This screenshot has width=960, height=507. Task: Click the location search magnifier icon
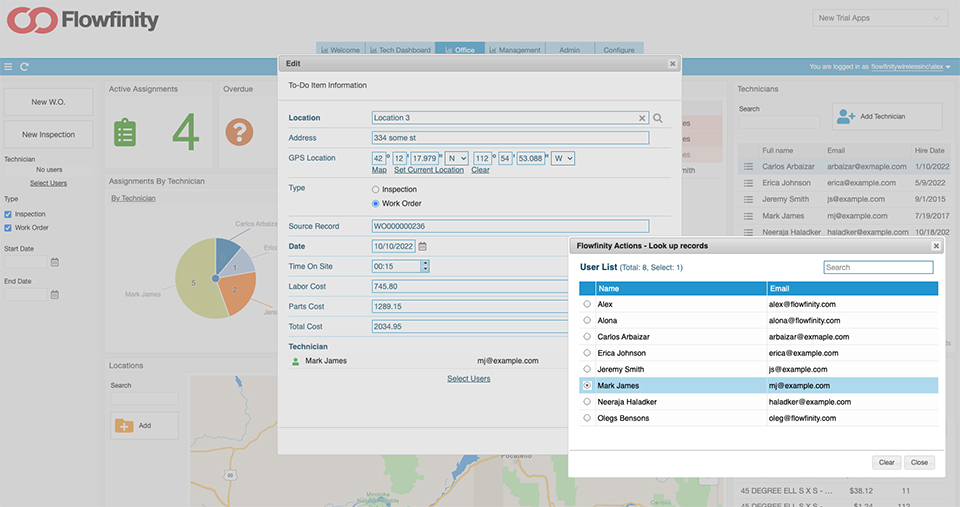click(658, 118)
